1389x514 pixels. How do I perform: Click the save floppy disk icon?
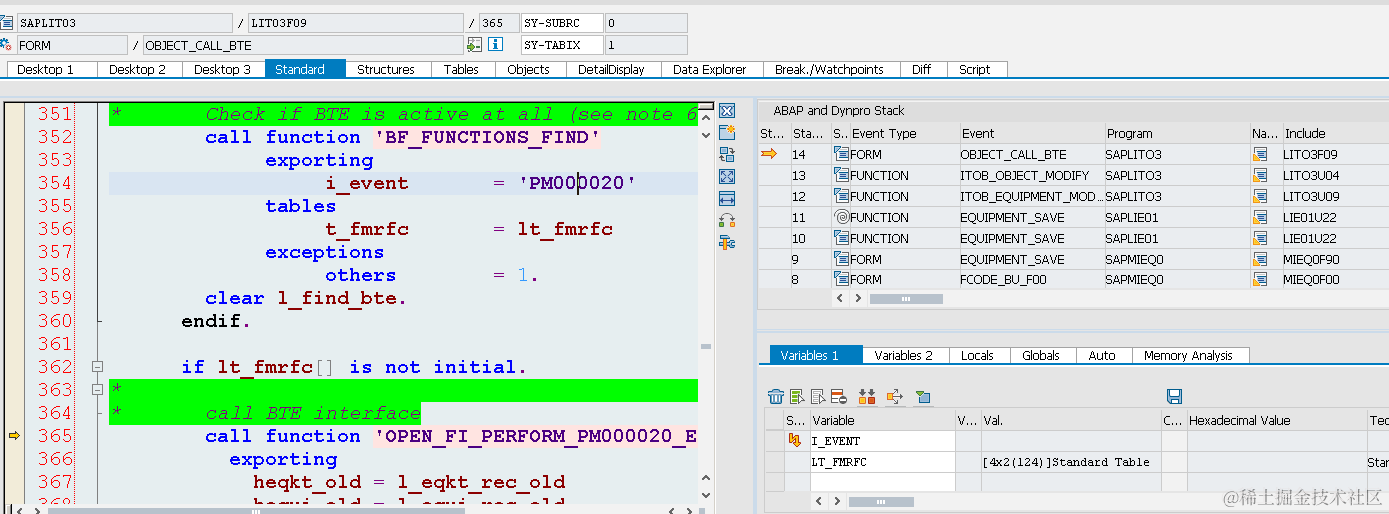(x=1175, y=396)
